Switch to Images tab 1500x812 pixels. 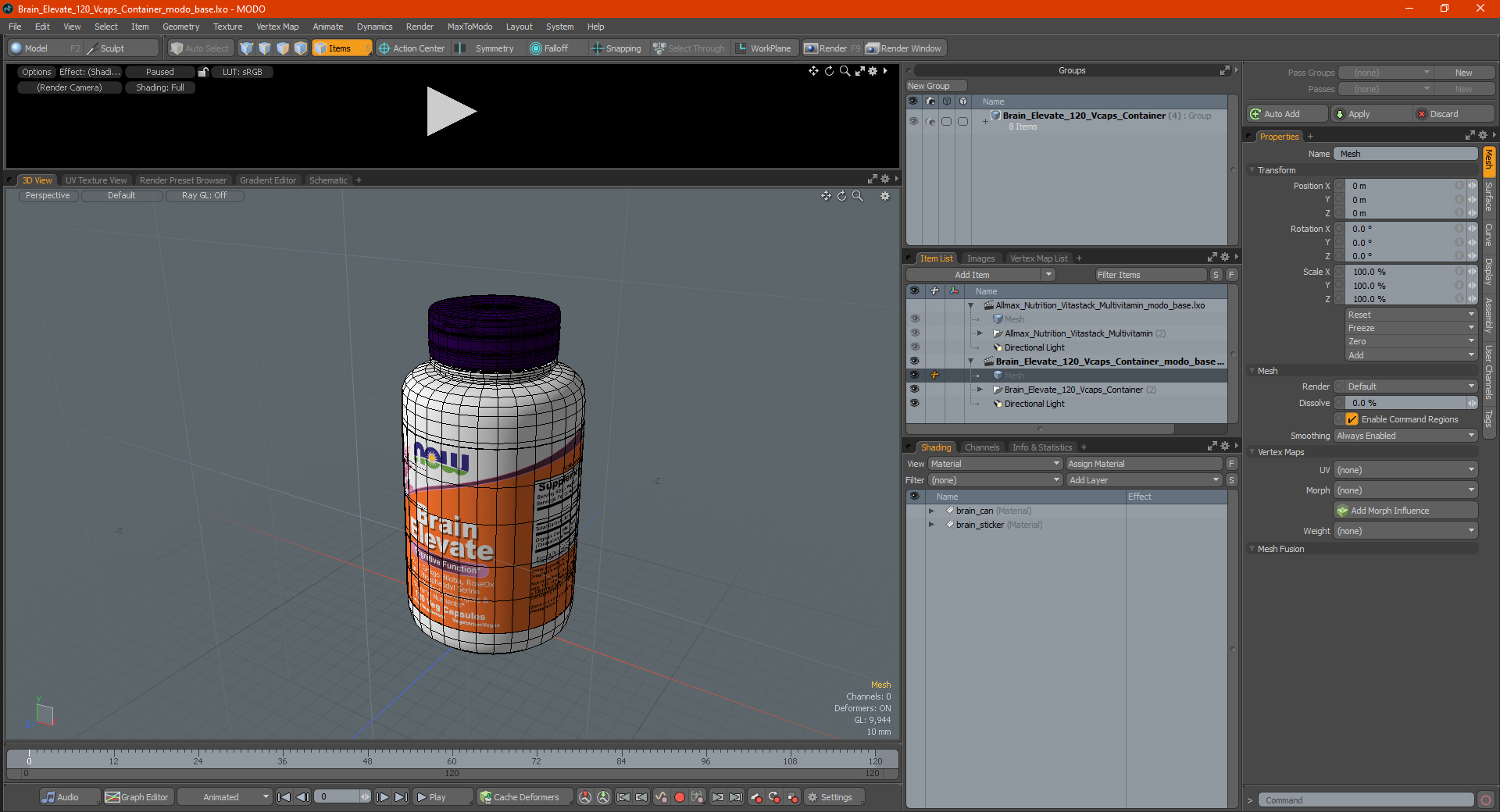click(981, 258)
